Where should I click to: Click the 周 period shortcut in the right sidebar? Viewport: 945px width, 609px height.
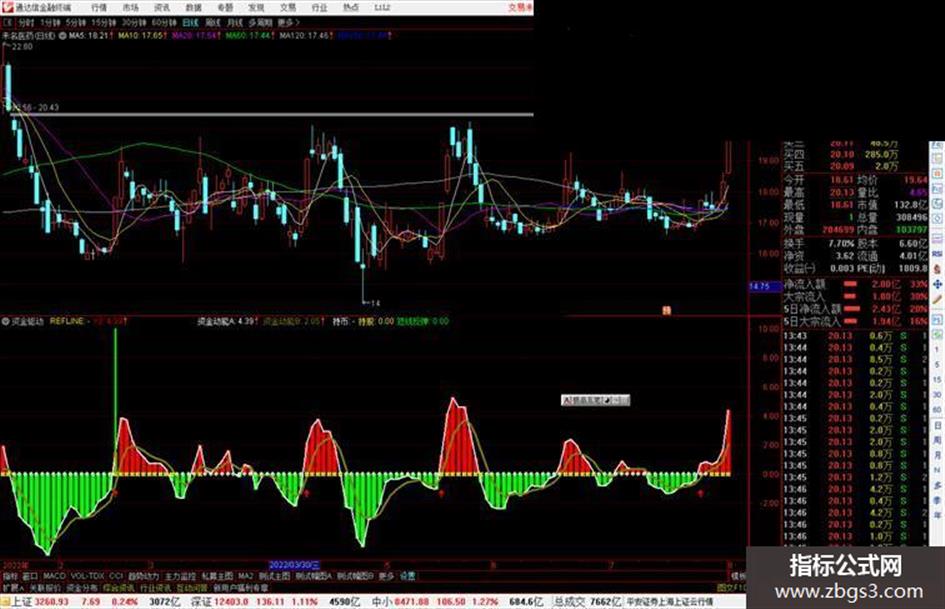tap(937, 440)
